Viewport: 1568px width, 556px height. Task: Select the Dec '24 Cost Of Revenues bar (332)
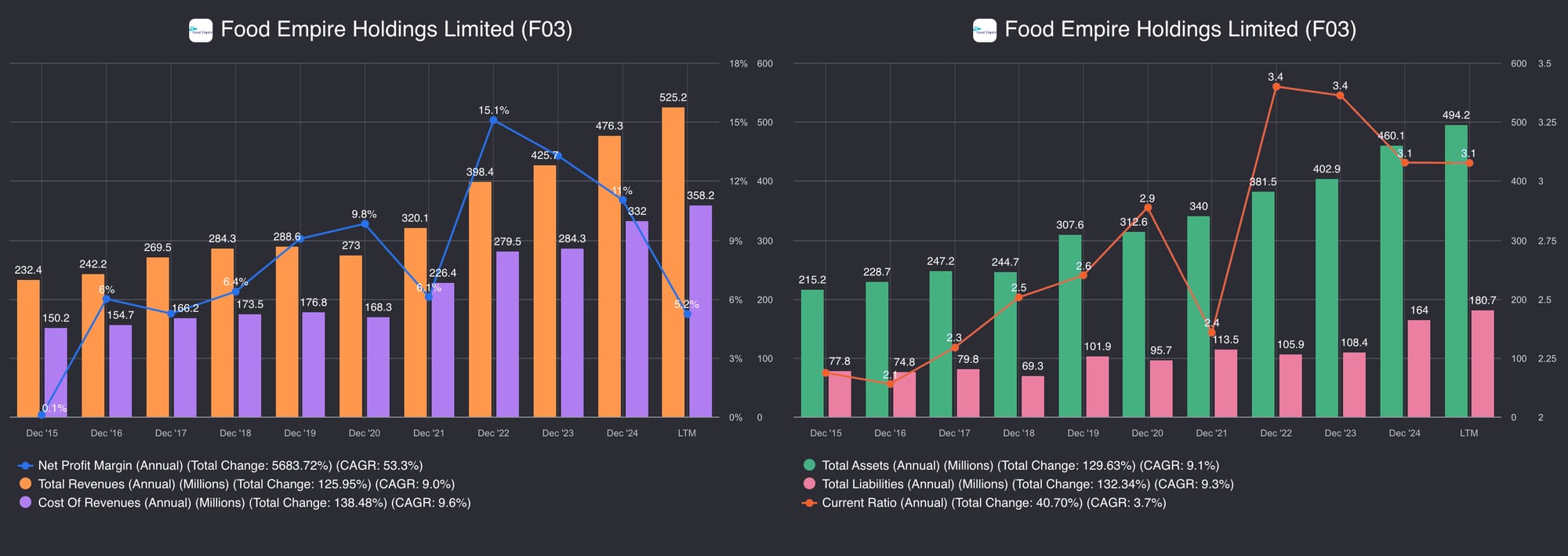pyautogui.click(x=637, y=319)
